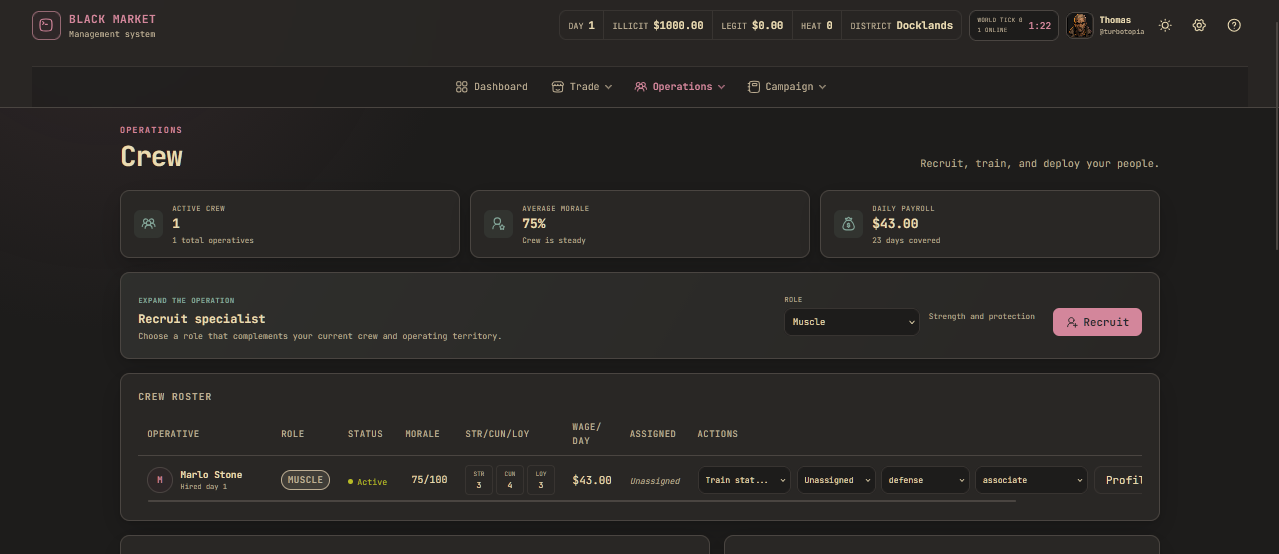The height and width of the screenshot is (554, 1279).
Task: Go to Dashboard
Action: tap(491, 87)
